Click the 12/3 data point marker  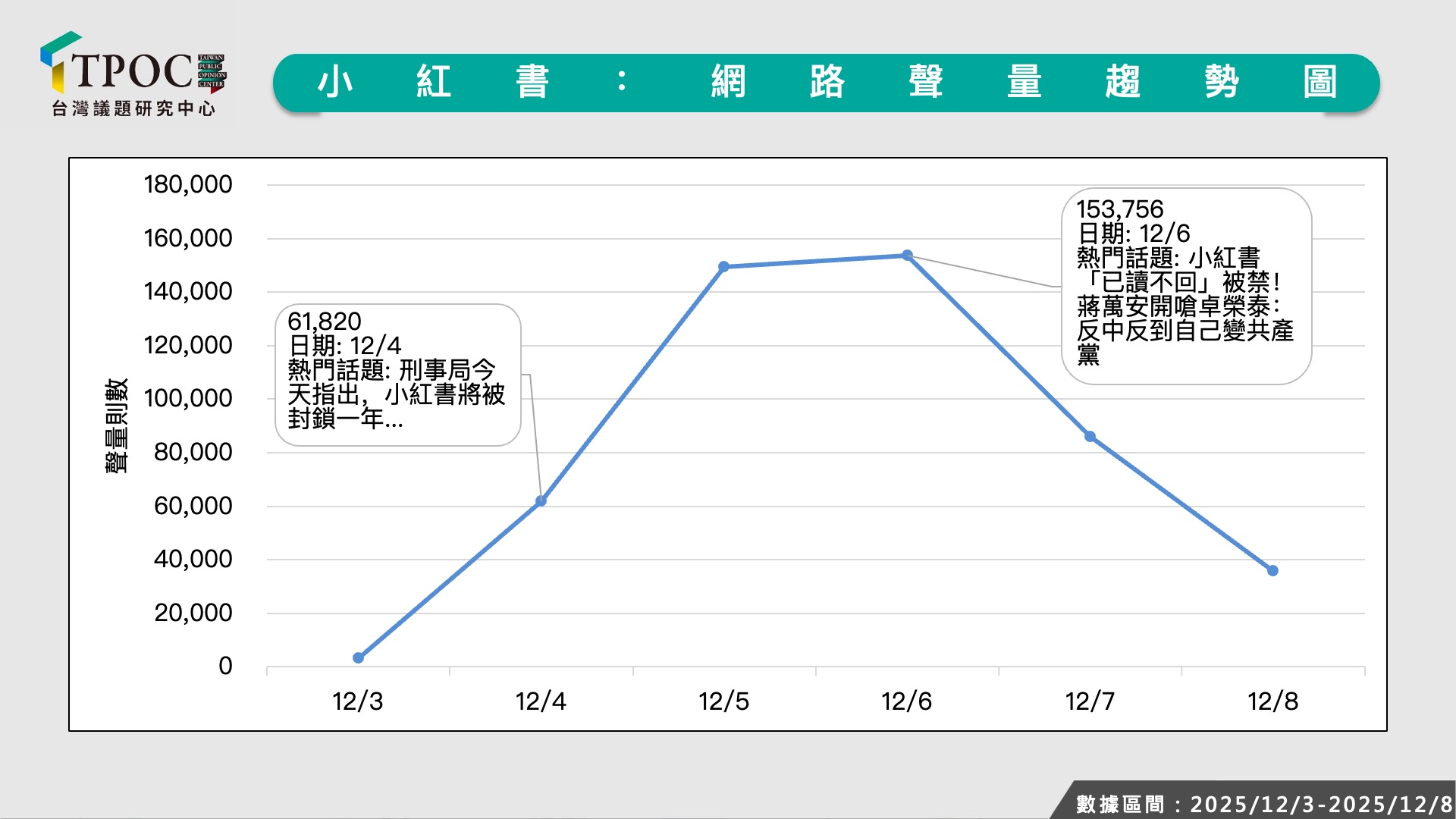[x=359, y=657]
